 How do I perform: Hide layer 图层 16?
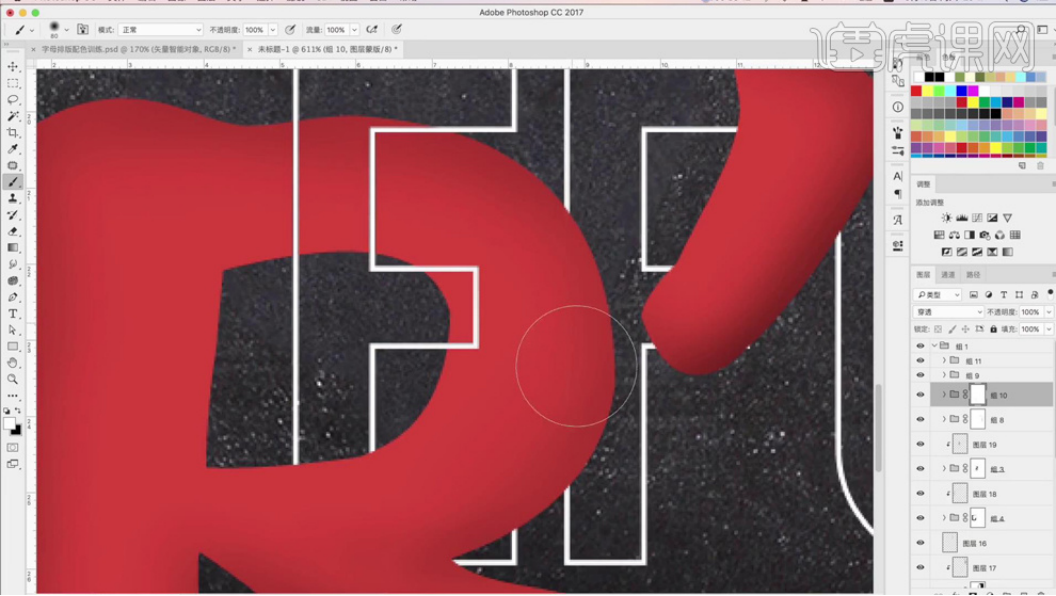921,543
